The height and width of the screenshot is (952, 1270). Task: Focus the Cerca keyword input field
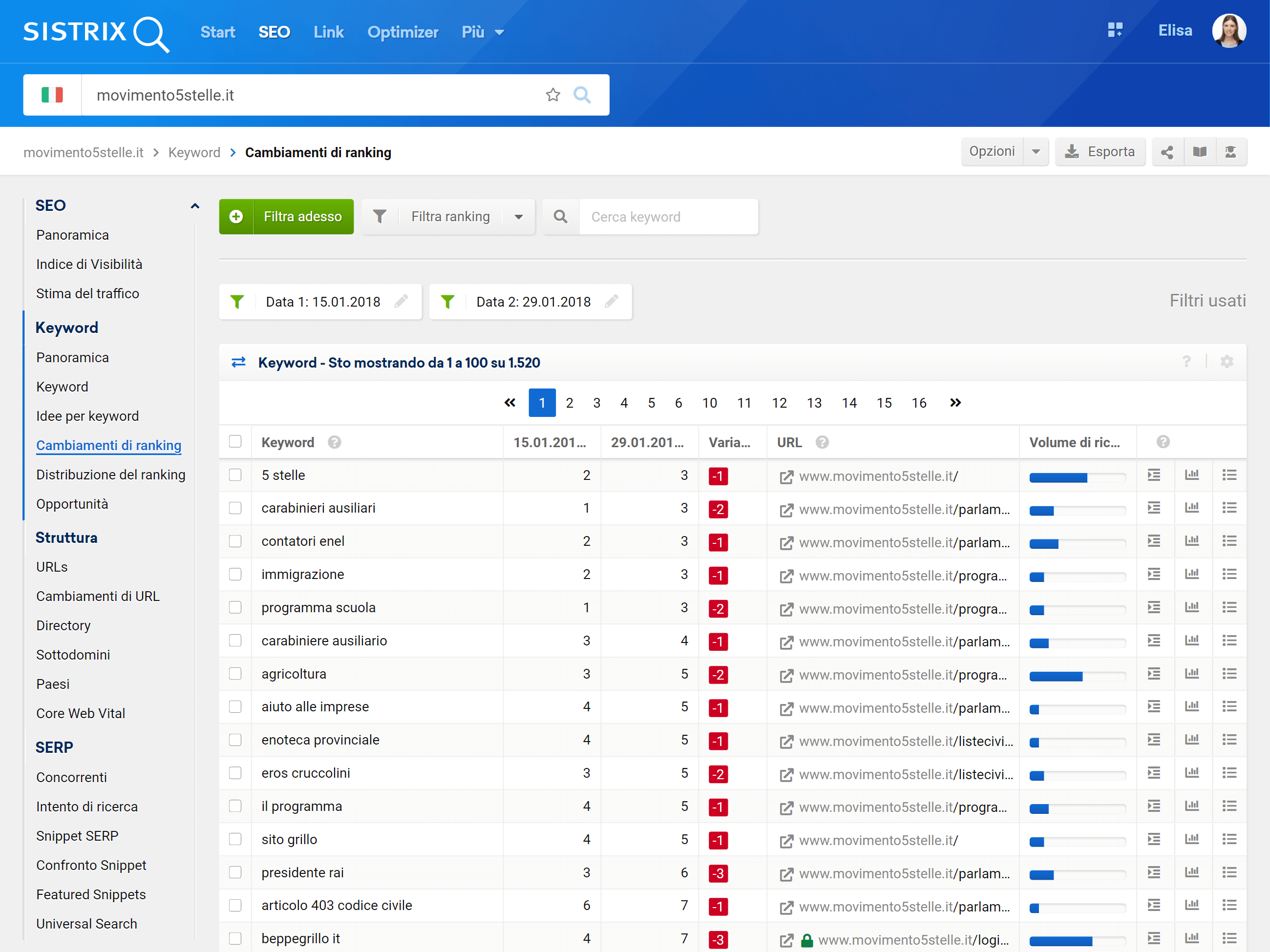point(668,217)
